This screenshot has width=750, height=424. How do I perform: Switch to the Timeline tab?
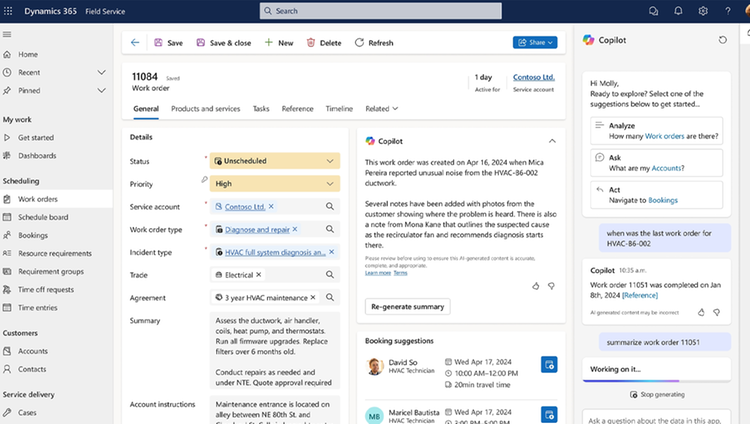[x=339, y=109]
